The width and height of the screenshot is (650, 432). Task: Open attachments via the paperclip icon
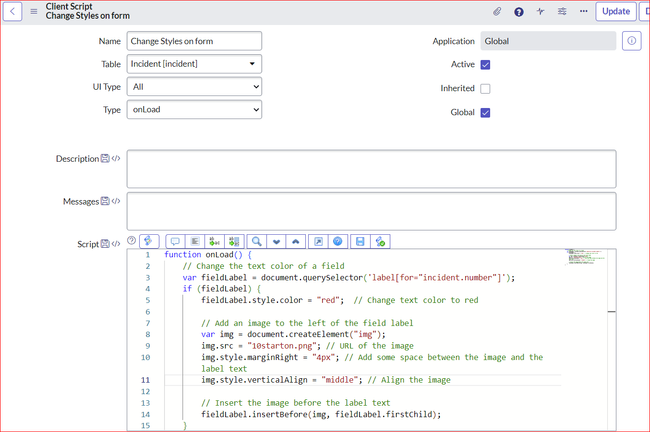(497, 12)
